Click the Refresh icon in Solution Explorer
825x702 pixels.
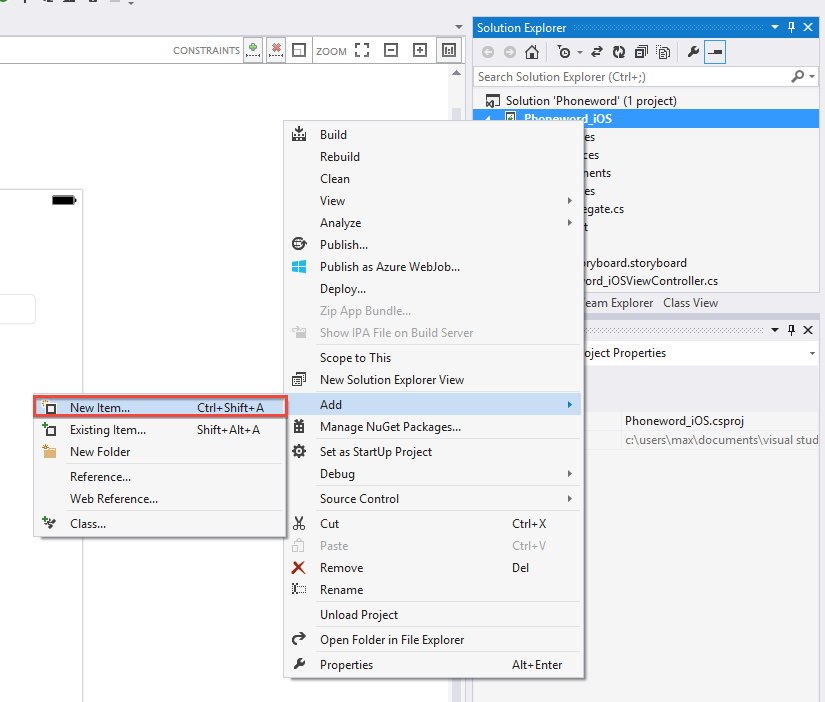pos(619,52)
